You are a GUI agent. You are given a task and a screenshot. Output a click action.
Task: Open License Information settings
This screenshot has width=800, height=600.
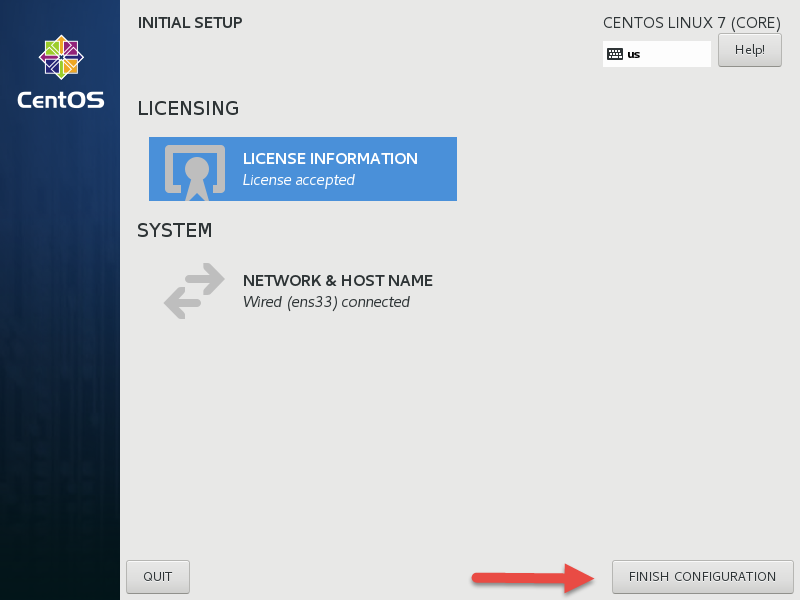[303, 169]
